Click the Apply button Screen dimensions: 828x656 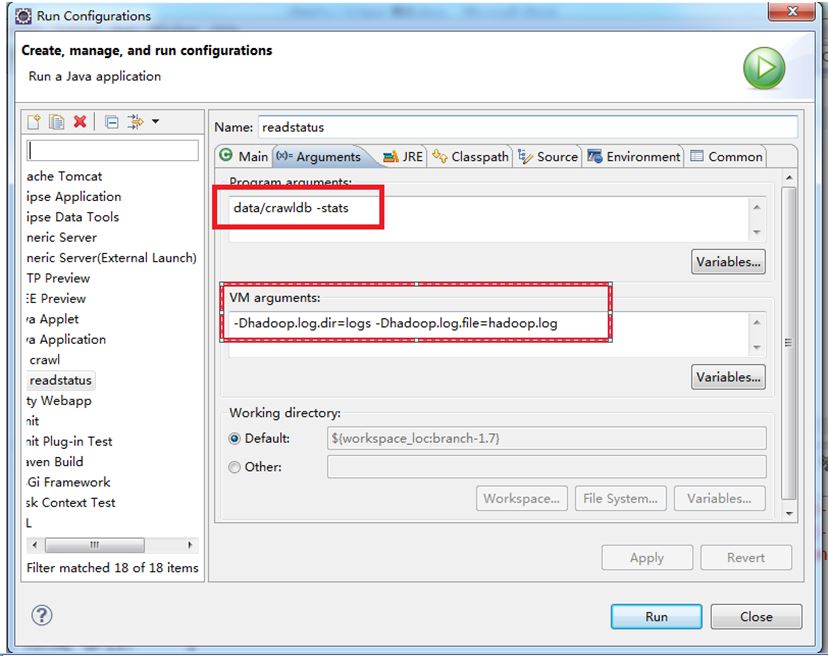(x=647, y=558)
